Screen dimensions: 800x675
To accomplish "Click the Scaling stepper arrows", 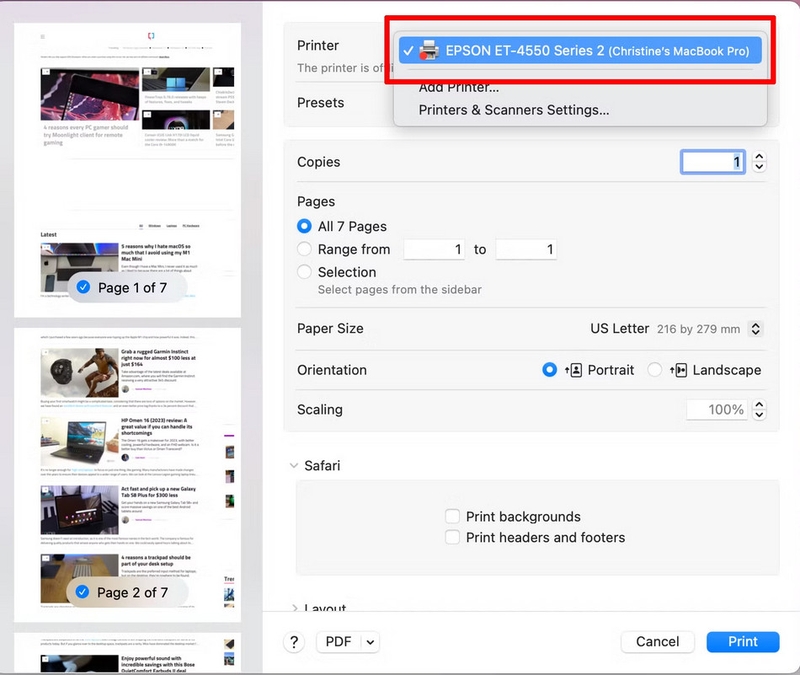I will pyautogui.click(x=759, y=410).
